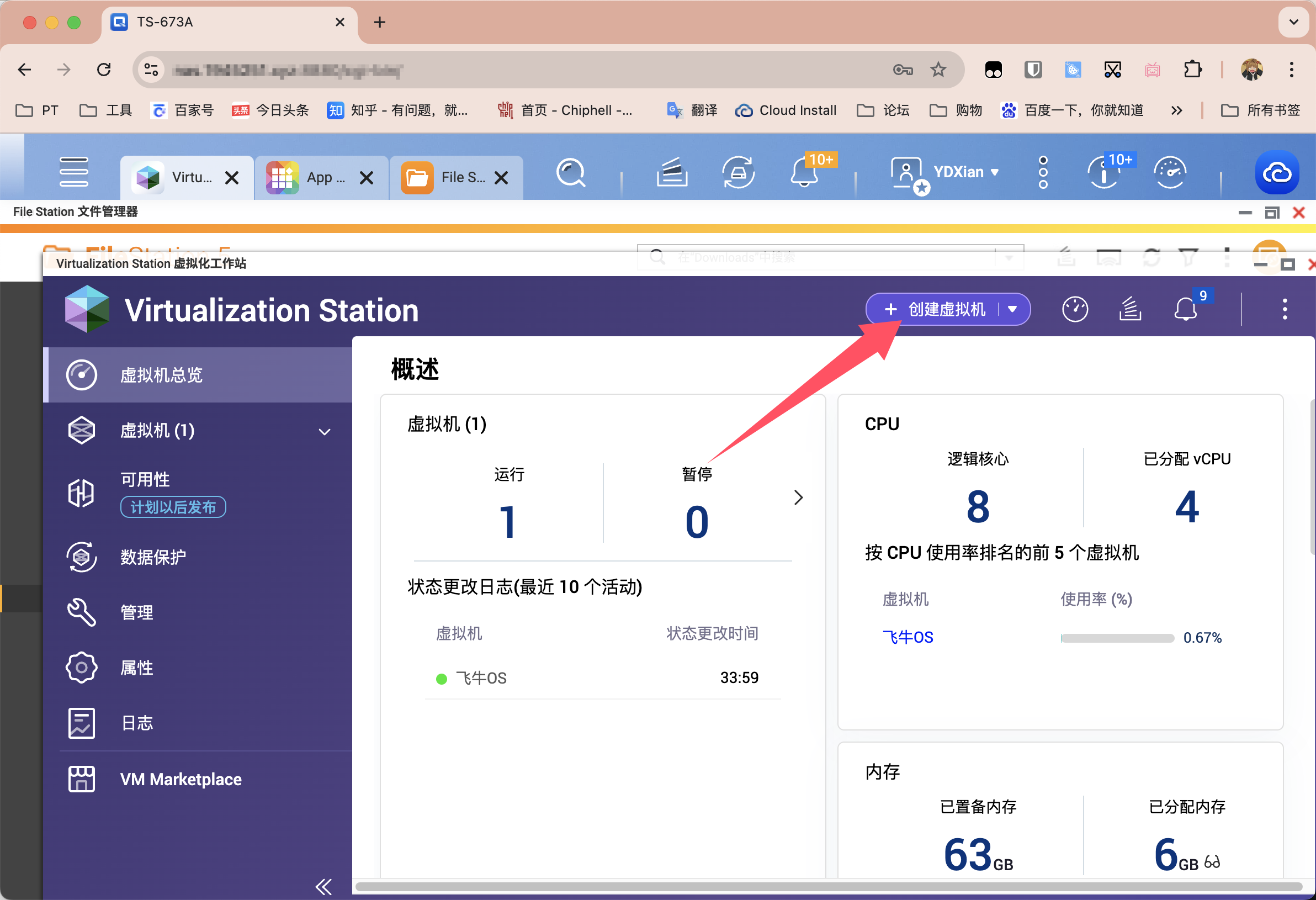Image resolution: width=1316 pixels, height=900 pixels.
Task: Open the QTS three-dot more options menu
Action: [1043, 172]
